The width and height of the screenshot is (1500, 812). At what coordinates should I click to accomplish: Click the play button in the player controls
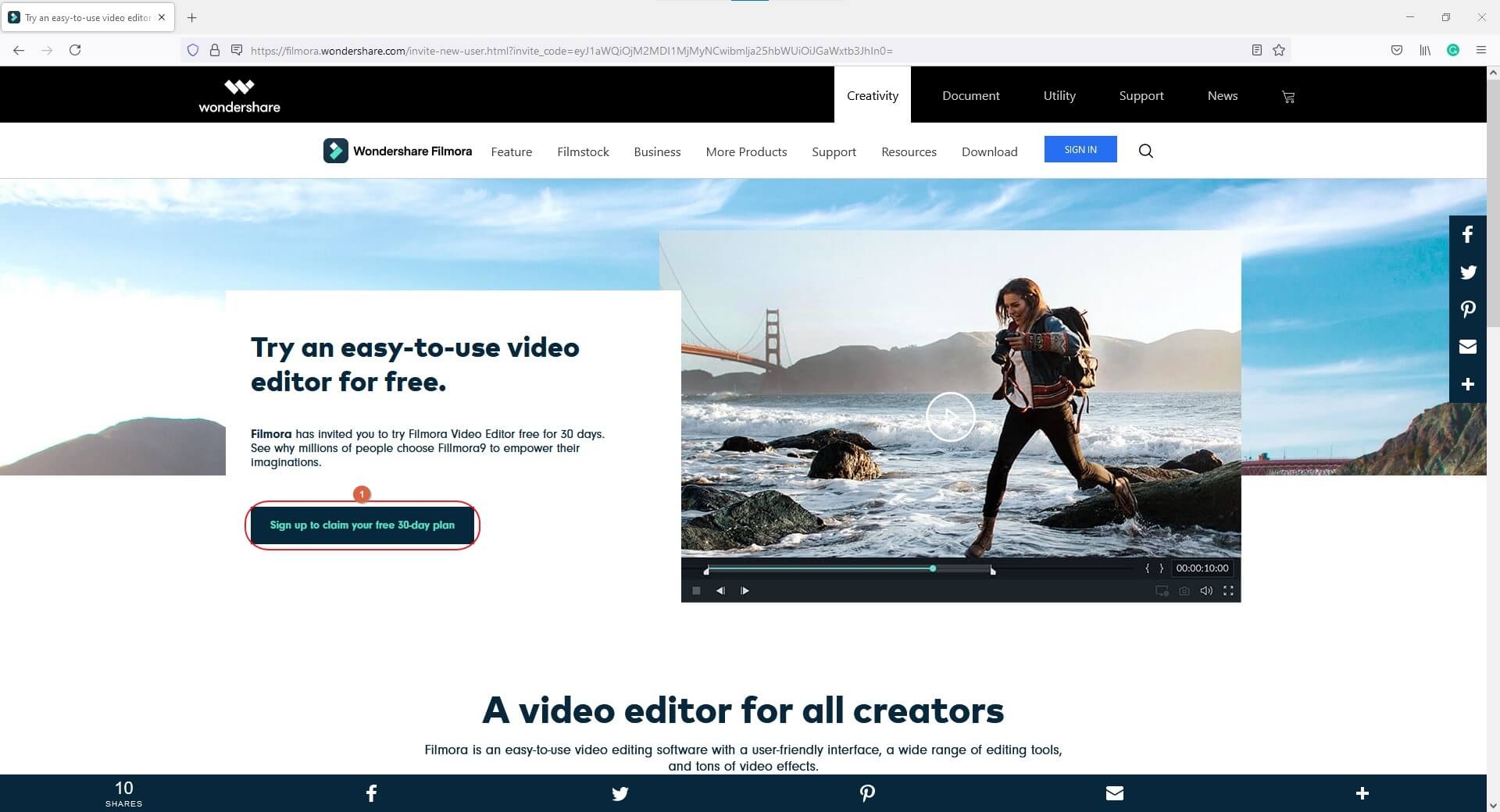745,591
